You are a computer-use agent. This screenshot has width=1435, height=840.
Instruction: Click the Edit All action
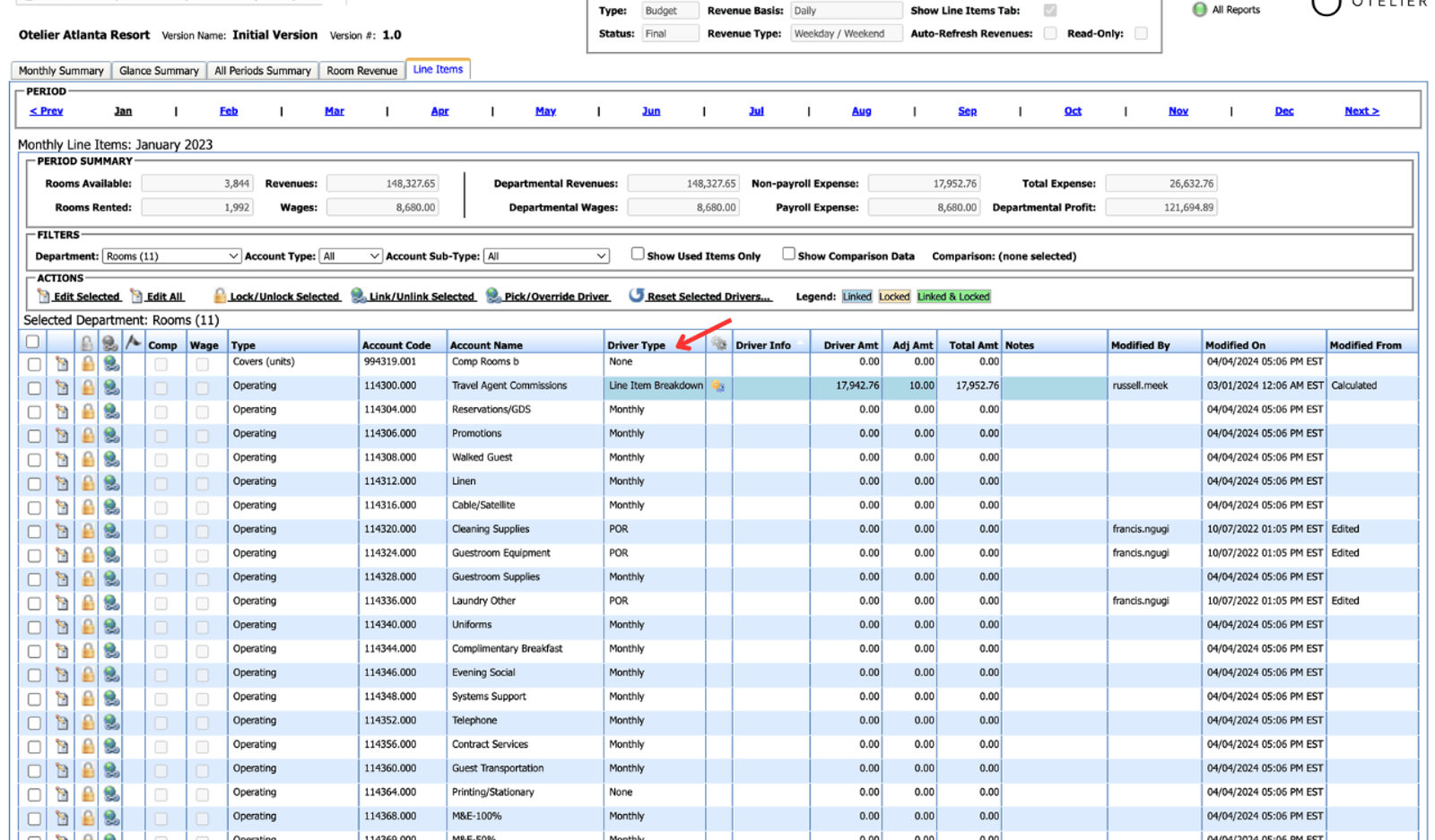[157, 296]
